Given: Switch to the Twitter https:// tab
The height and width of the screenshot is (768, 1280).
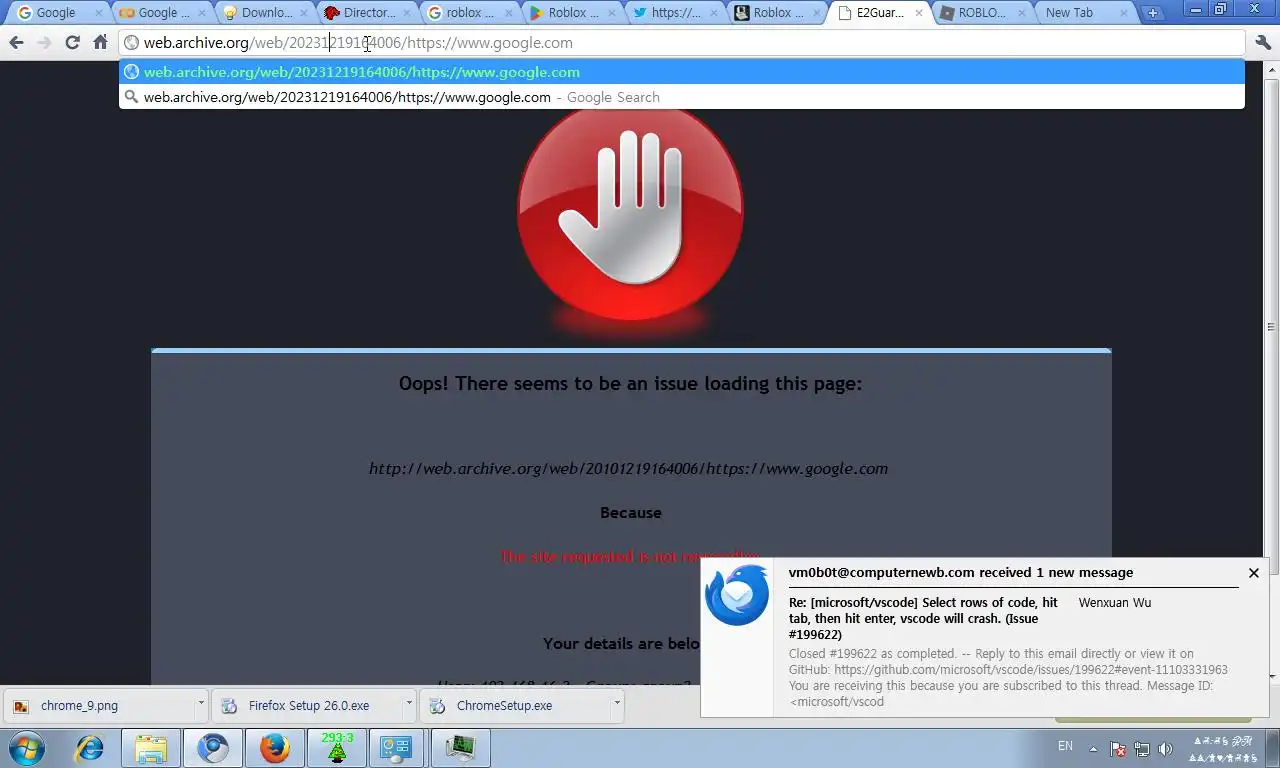Looking at the screenshot, I should [675, 13].
